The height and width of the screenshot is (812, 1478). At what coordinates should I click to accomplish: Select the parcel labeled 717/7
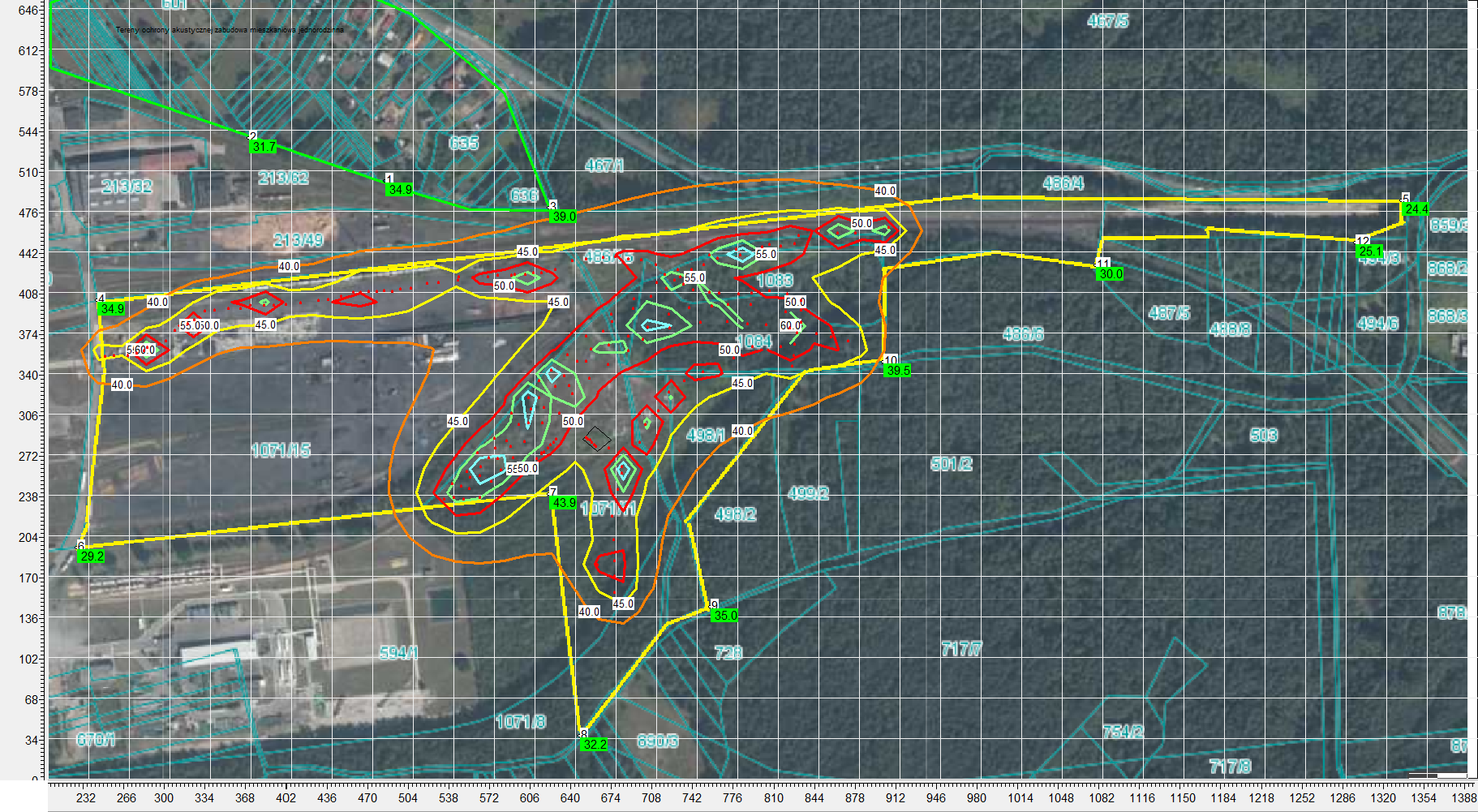[961, 649]
